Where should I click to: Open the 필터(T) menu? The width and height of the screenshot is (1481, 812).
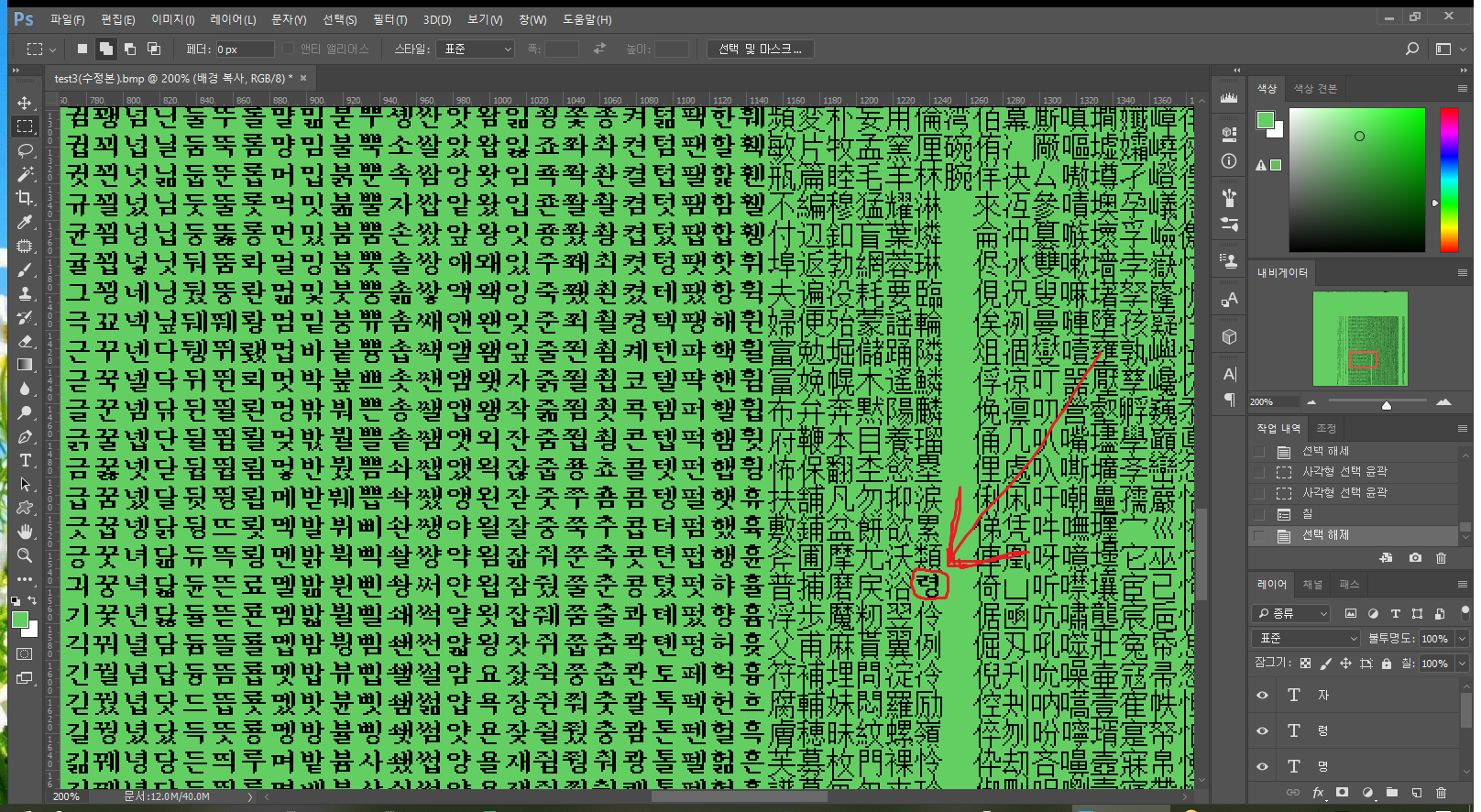[390, 19]
